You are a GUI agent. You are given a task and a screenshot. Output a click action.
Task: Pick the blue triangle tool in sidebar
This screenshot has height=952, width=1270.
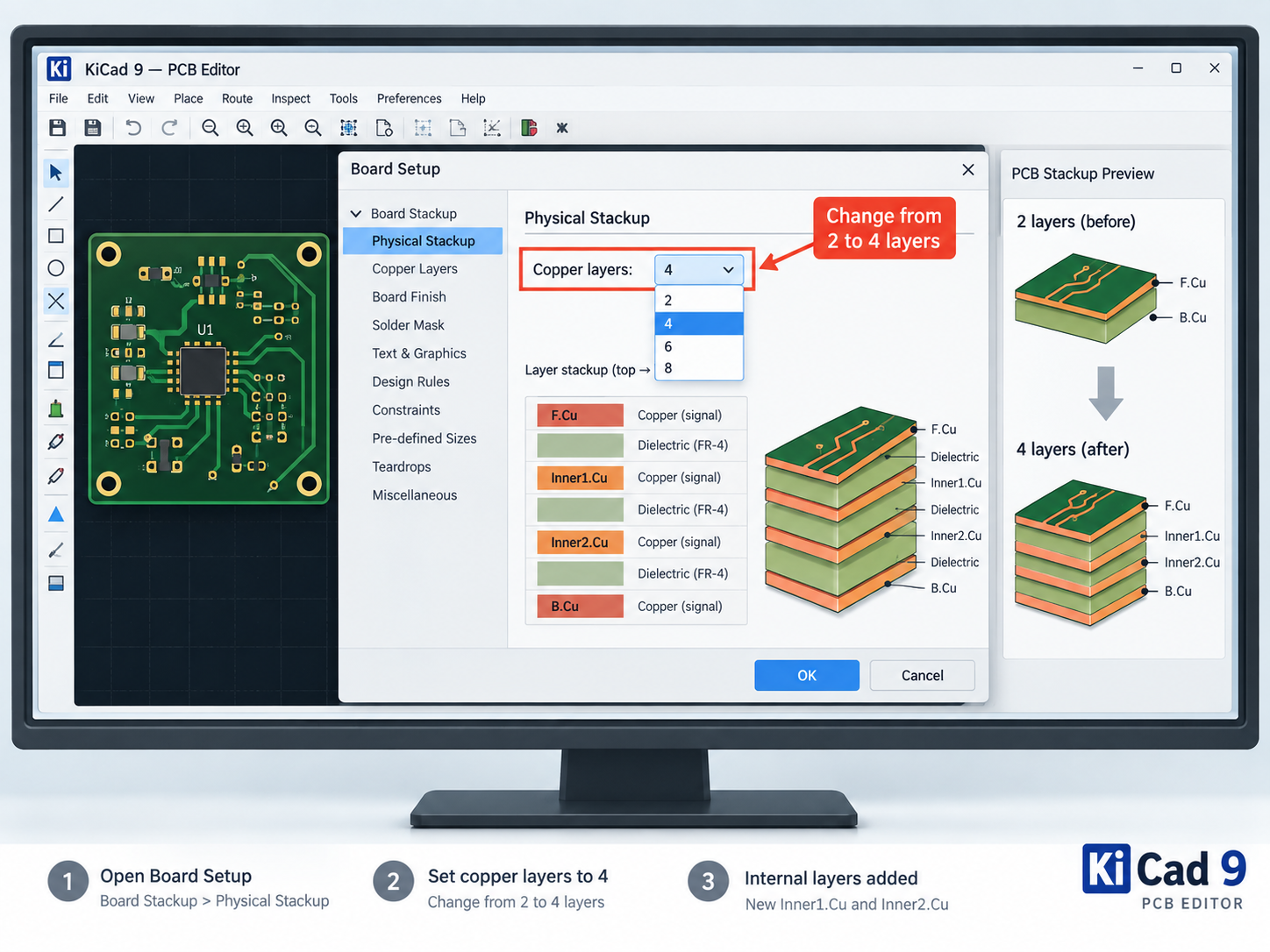pos(56,514)
